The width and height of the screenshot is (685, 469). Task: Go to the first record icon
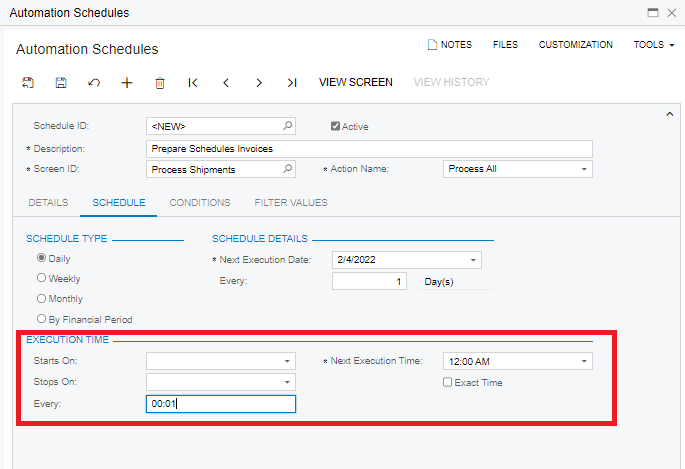193,83
